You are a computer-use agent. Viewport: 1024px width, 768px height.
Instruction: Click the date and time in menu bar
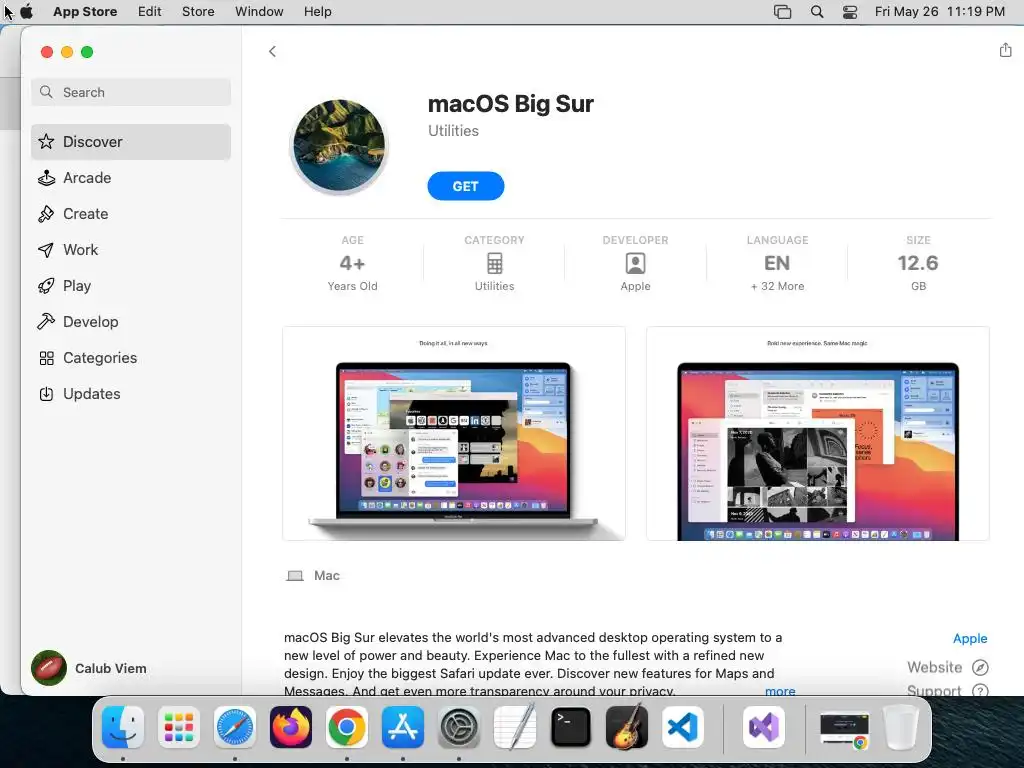(x=940, y=12)
